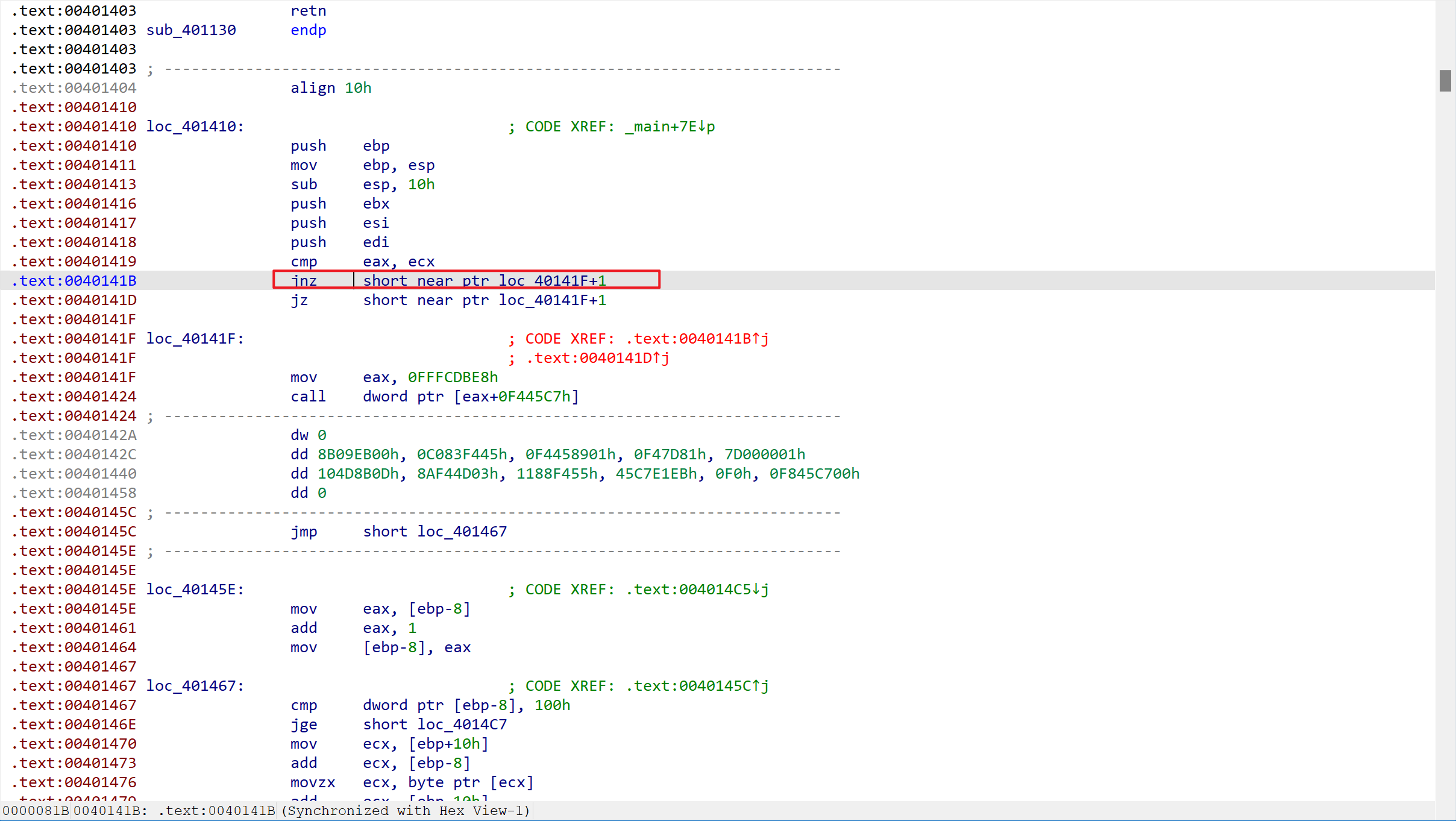Image resolution: width=1456 pixels, height=821 pixels.
Task: Click the push edi instruction
Action: tap(340, 242)
